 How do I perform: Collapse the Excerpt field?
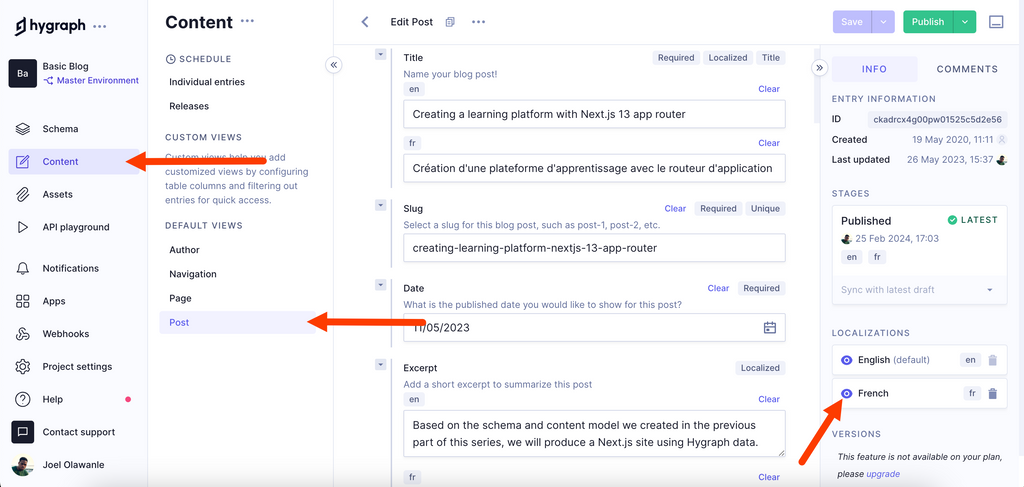[x=380, y=364]
